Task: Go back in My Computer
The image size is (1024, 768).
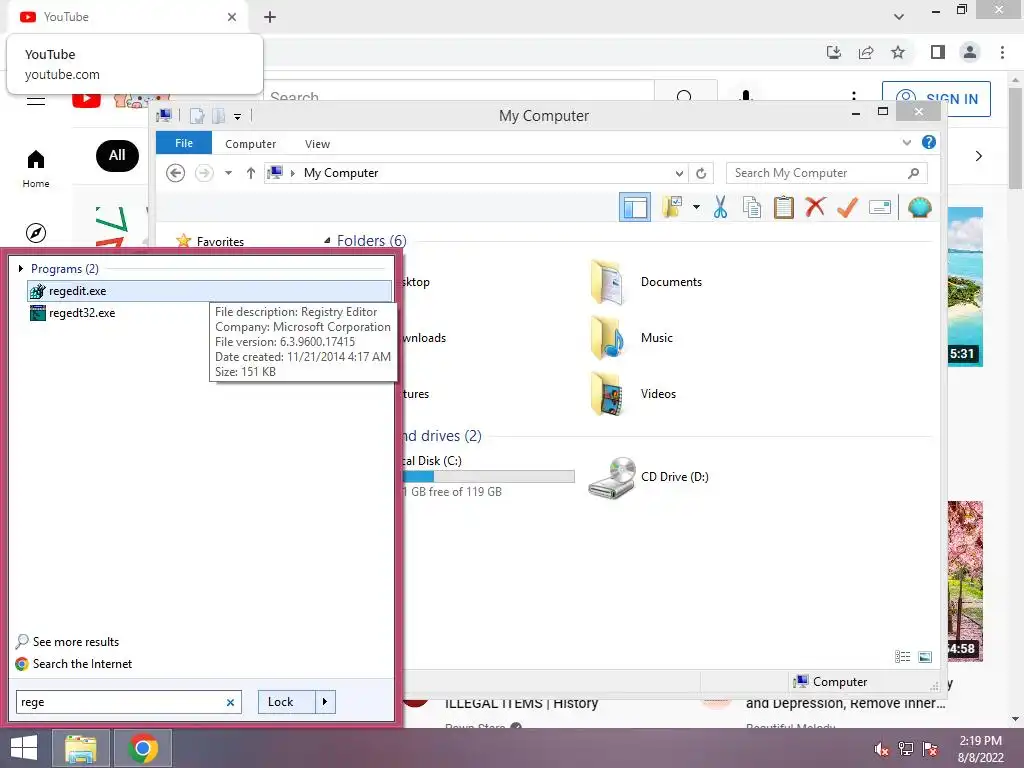Action: pyautogui.click(x=176, y=173)
